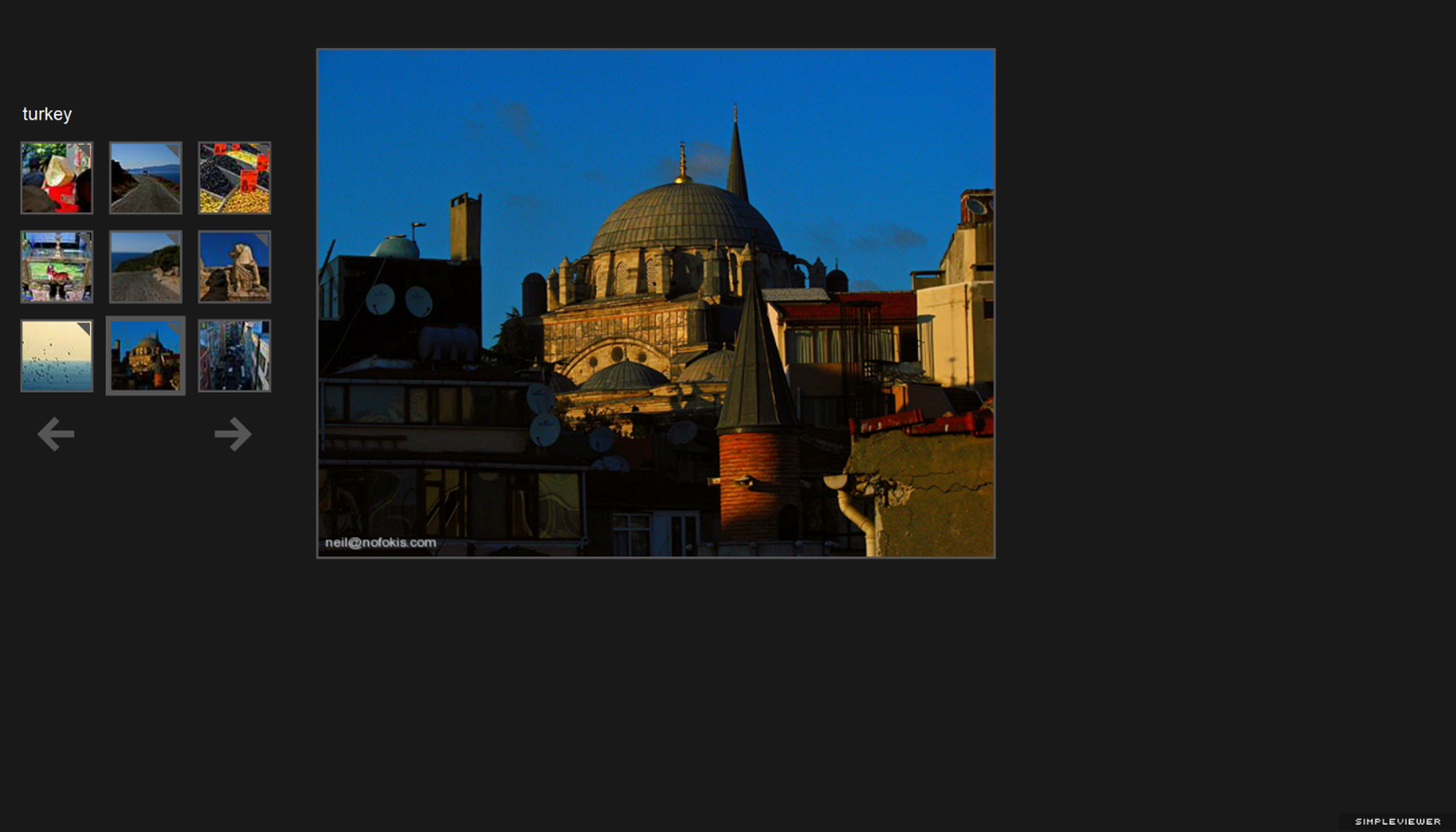
Task: Click the neil@nofokis.com caption text
Action: point(381,542)
